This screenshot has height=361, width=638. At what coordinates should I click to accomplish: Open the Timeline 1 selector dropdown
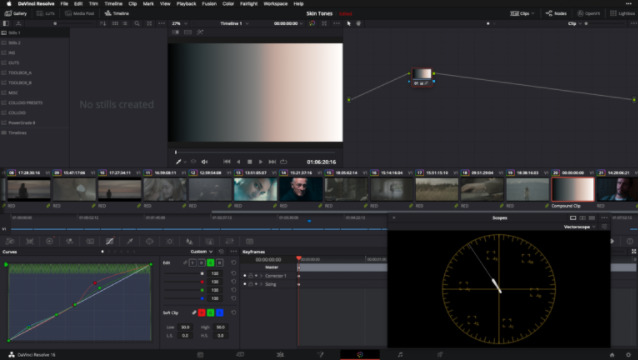point(234,24)
